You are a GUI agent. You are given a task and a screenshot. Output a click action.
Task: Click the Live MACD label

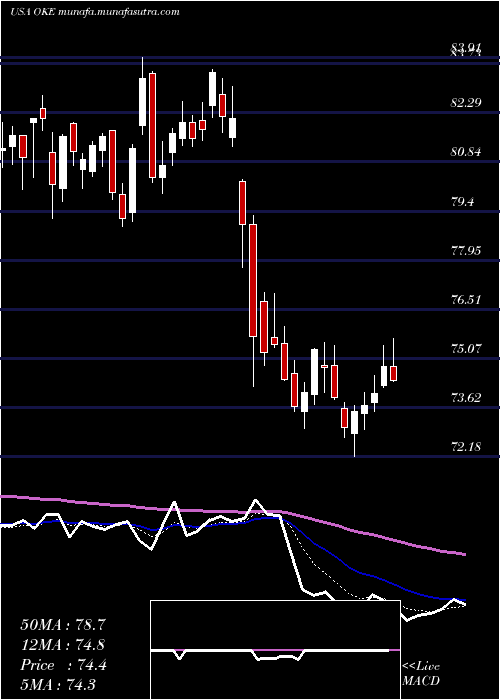pyautogui.click(x=421, y=673)
